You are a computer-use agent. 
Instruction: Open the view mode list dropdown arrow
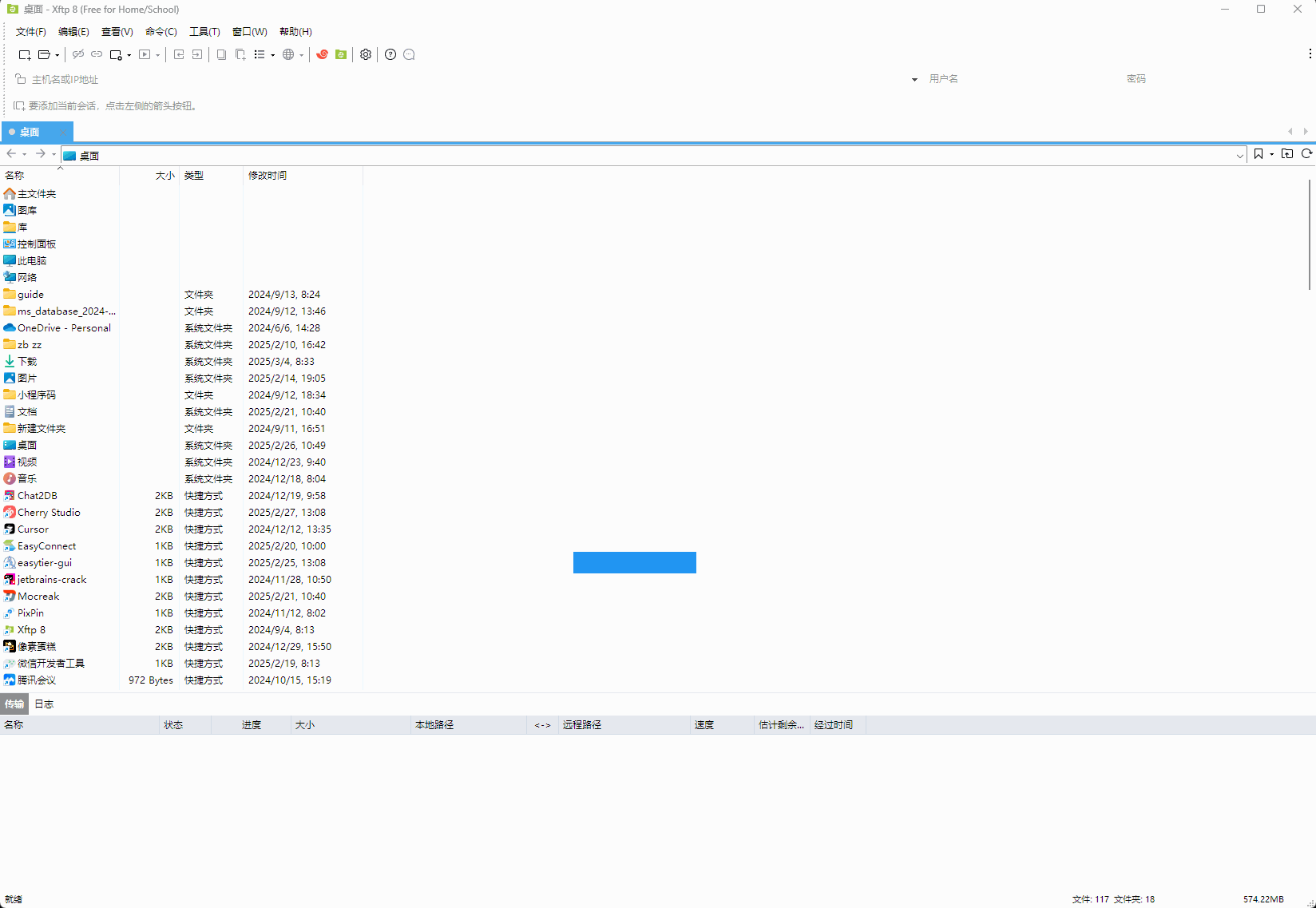(x=272, y=55)
